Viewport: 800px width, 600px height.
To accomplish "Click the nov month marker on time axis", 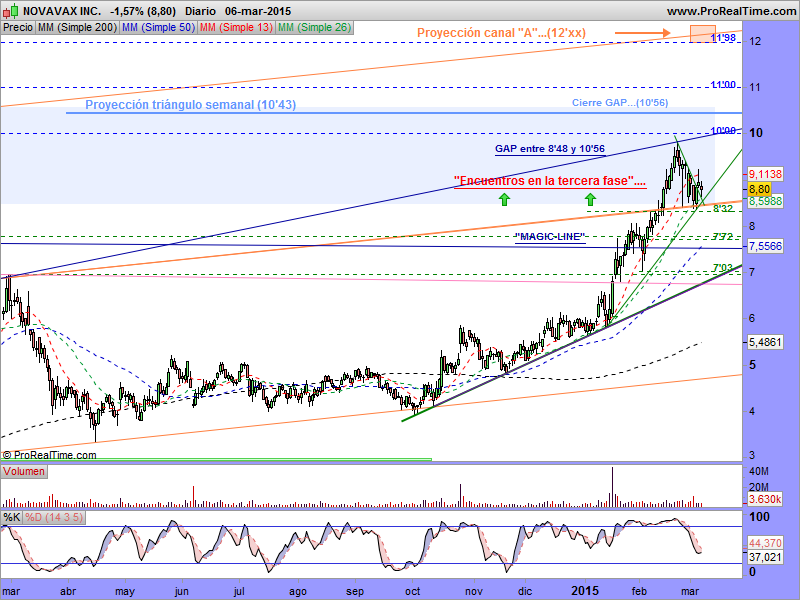I will (x=474, y=591).
